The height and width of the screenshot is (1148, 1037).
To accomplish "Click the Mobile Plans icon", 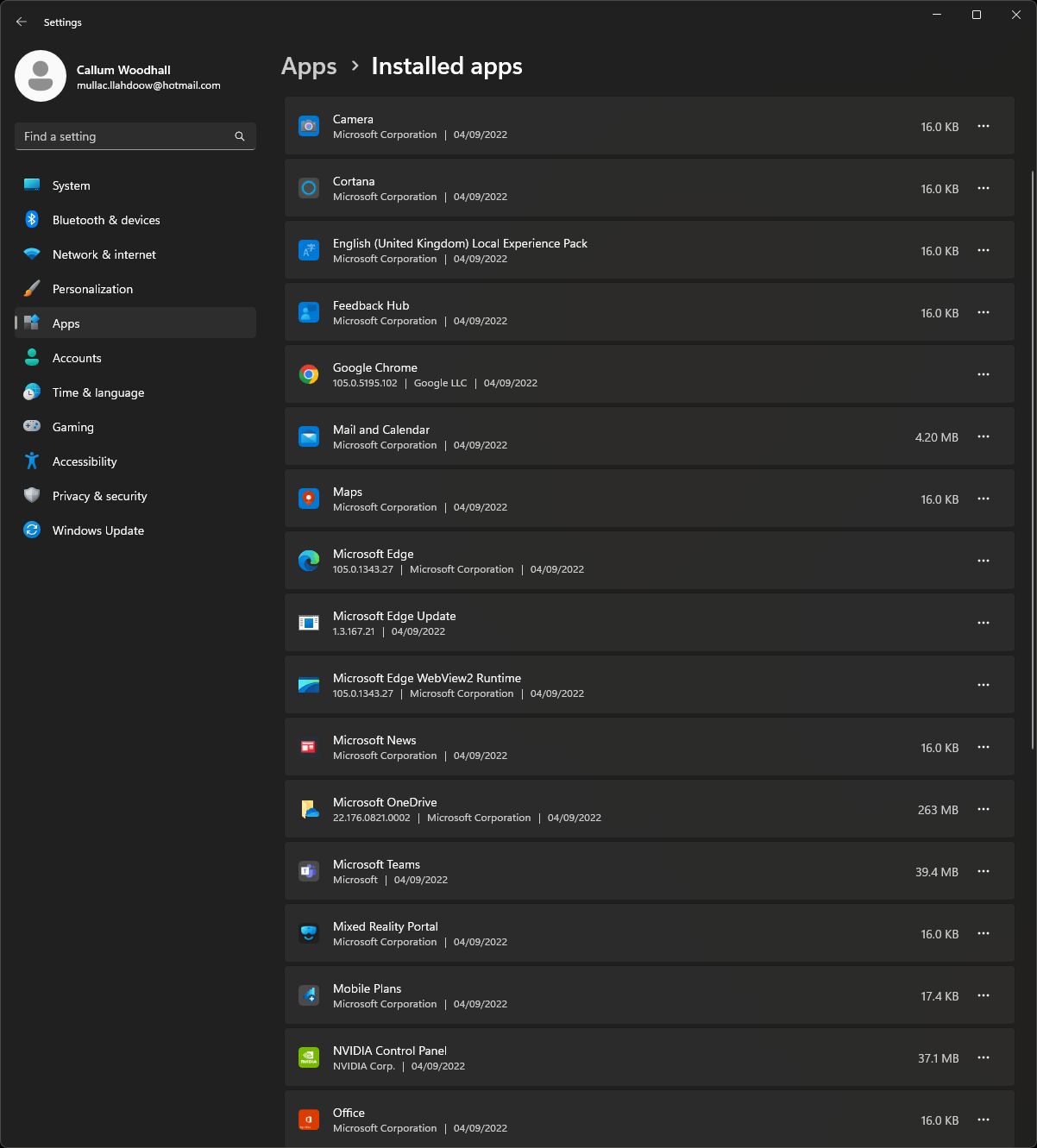I will click(x=309, y=995).
